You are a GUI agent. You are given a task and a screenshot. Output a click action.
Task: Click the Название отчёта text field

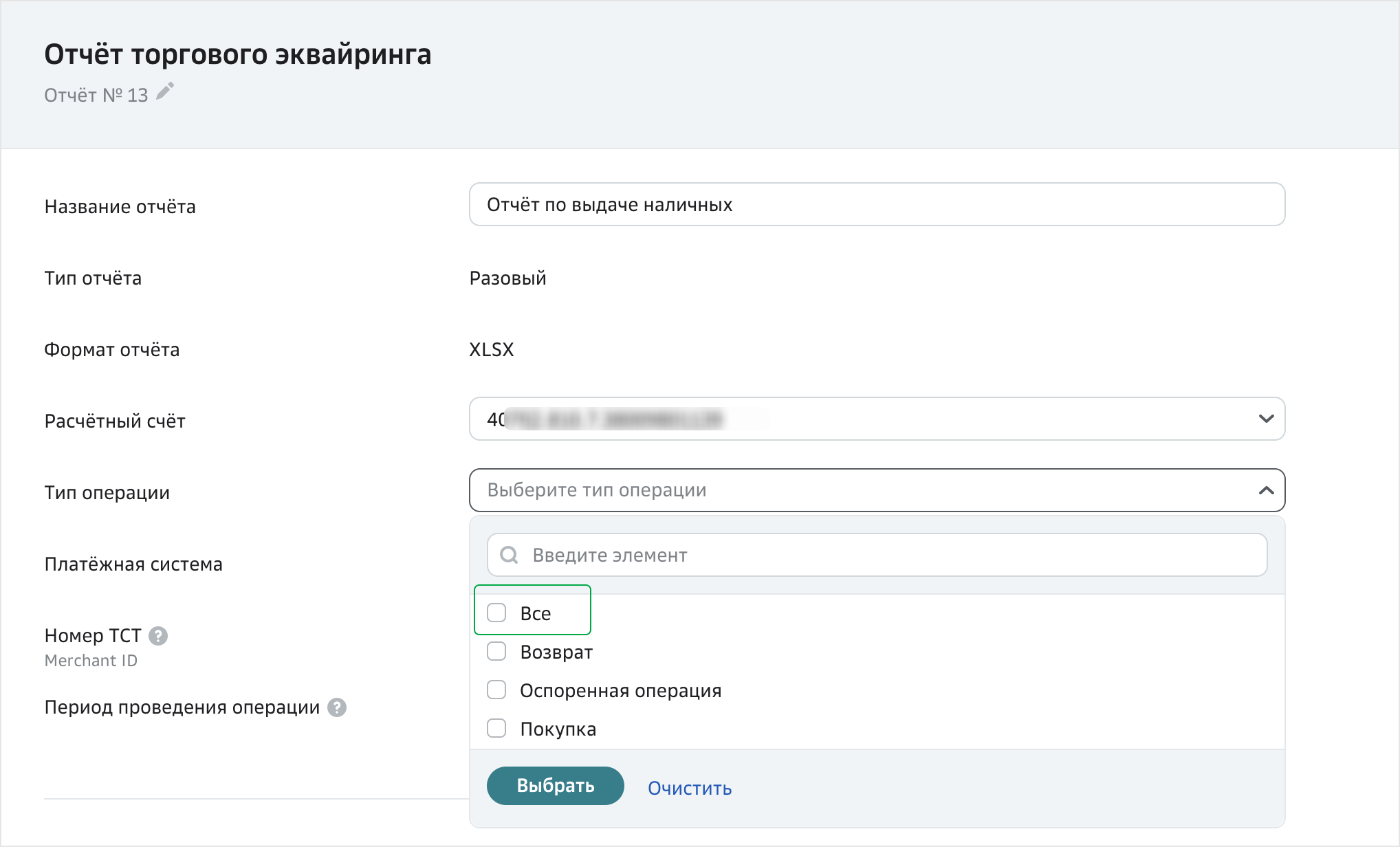(877, 204)
